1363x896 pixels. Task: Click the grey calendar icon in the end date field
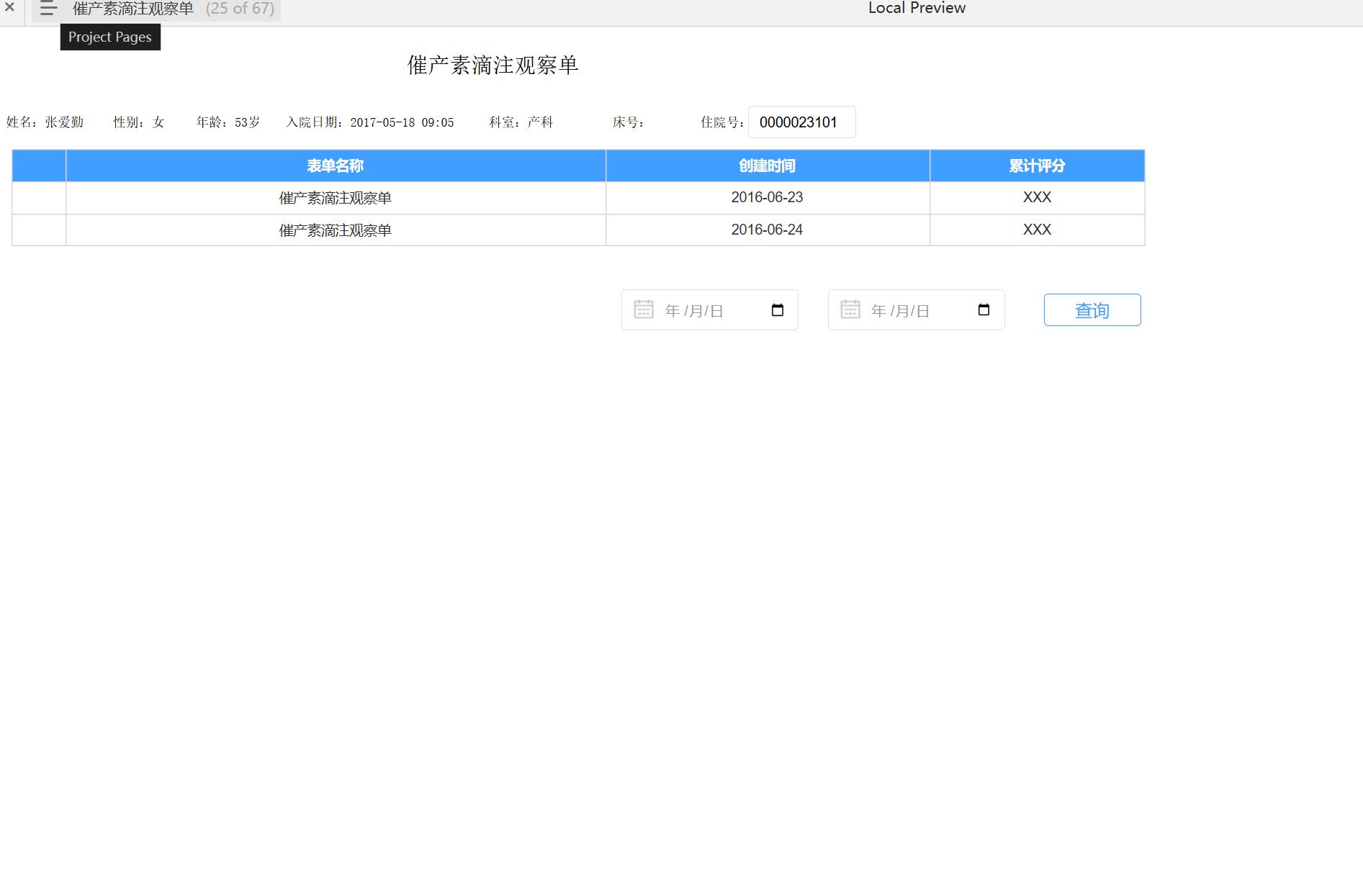[850, 309]
